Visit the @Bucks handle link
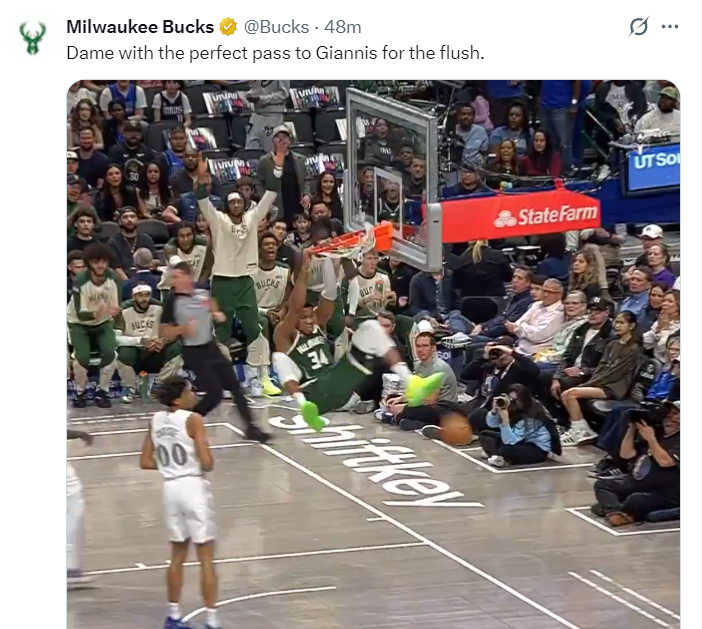The width and height of the screenshot is (702, 629). [x=276, y=27]
